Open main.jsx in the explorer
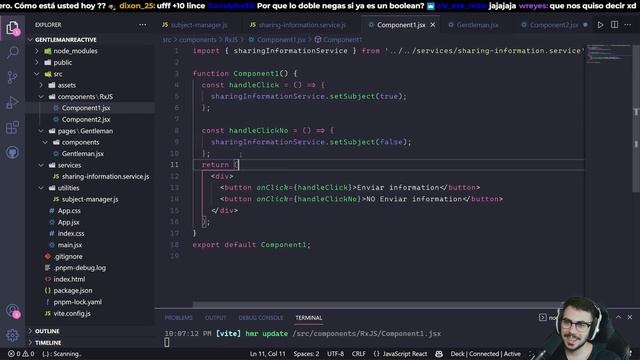This screenshot has width=640, height=360. pyautogui.click(x=69, y=245)
